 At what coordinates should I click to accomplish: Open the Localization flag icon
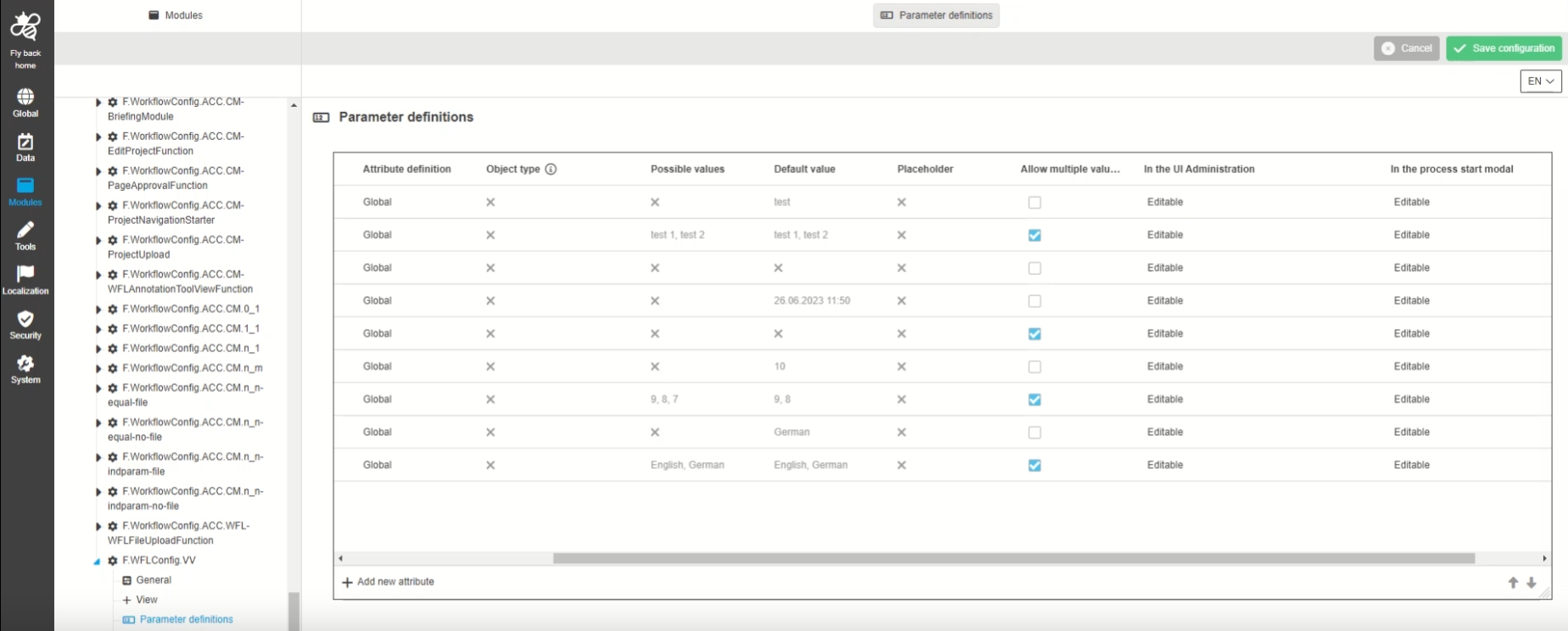point(25,279)
